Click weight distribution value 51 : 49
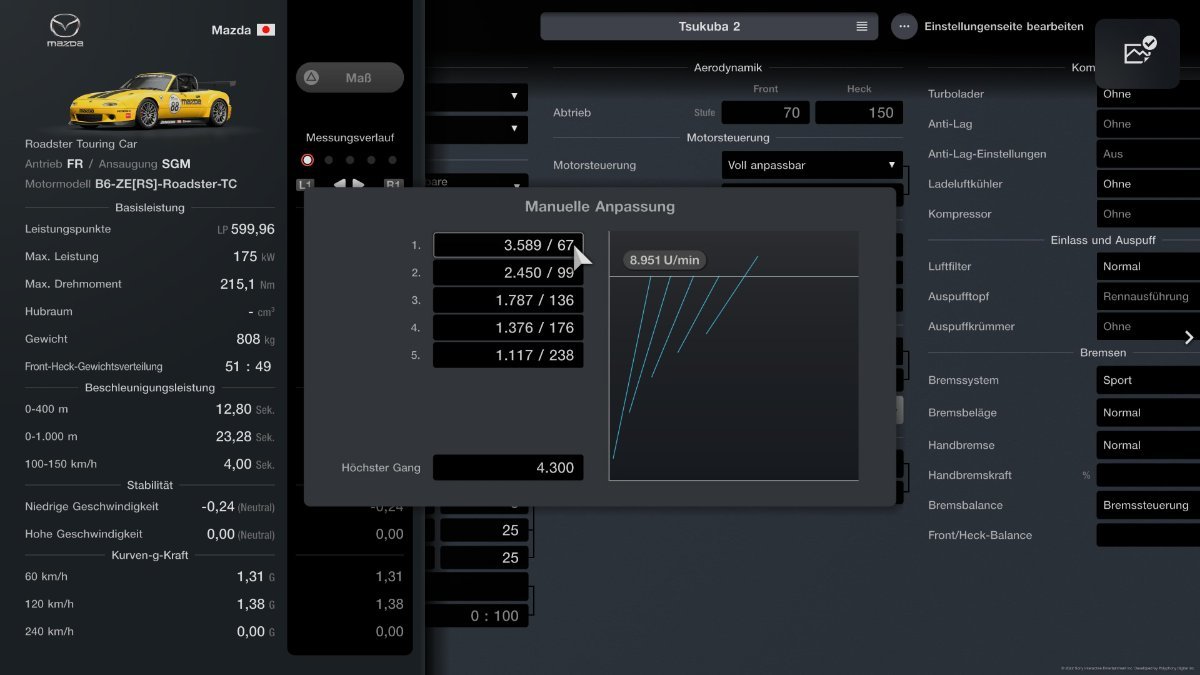The width and height of the screenshot is (1200, 675). click(248, 366)
